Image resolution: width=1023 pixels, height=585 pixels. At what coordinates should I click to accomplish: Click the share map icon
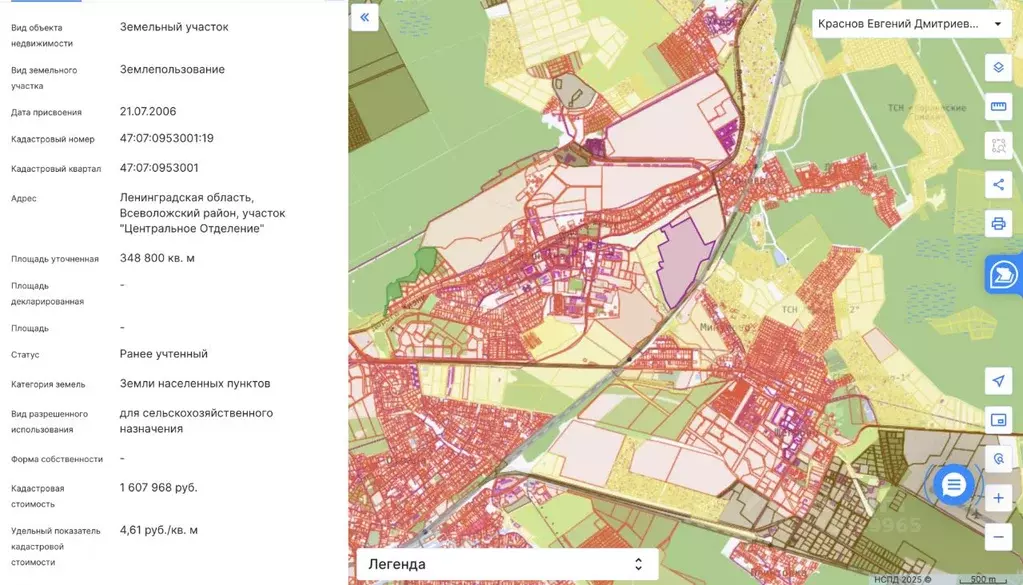(998, 185)
